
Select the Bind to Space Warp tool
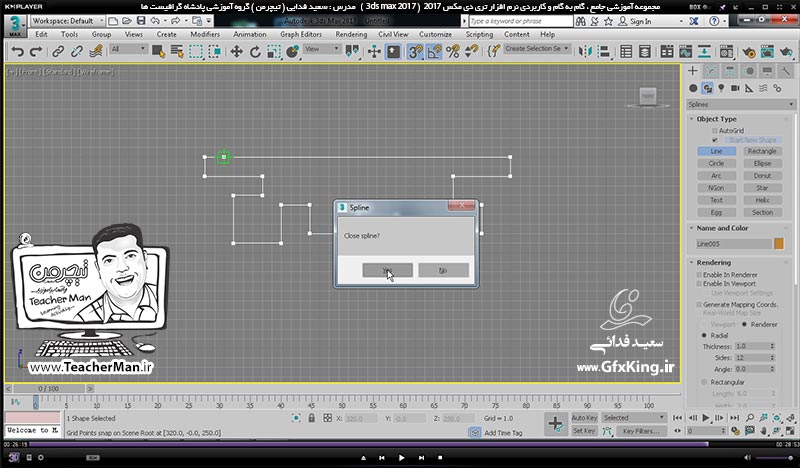pos(96,52)
